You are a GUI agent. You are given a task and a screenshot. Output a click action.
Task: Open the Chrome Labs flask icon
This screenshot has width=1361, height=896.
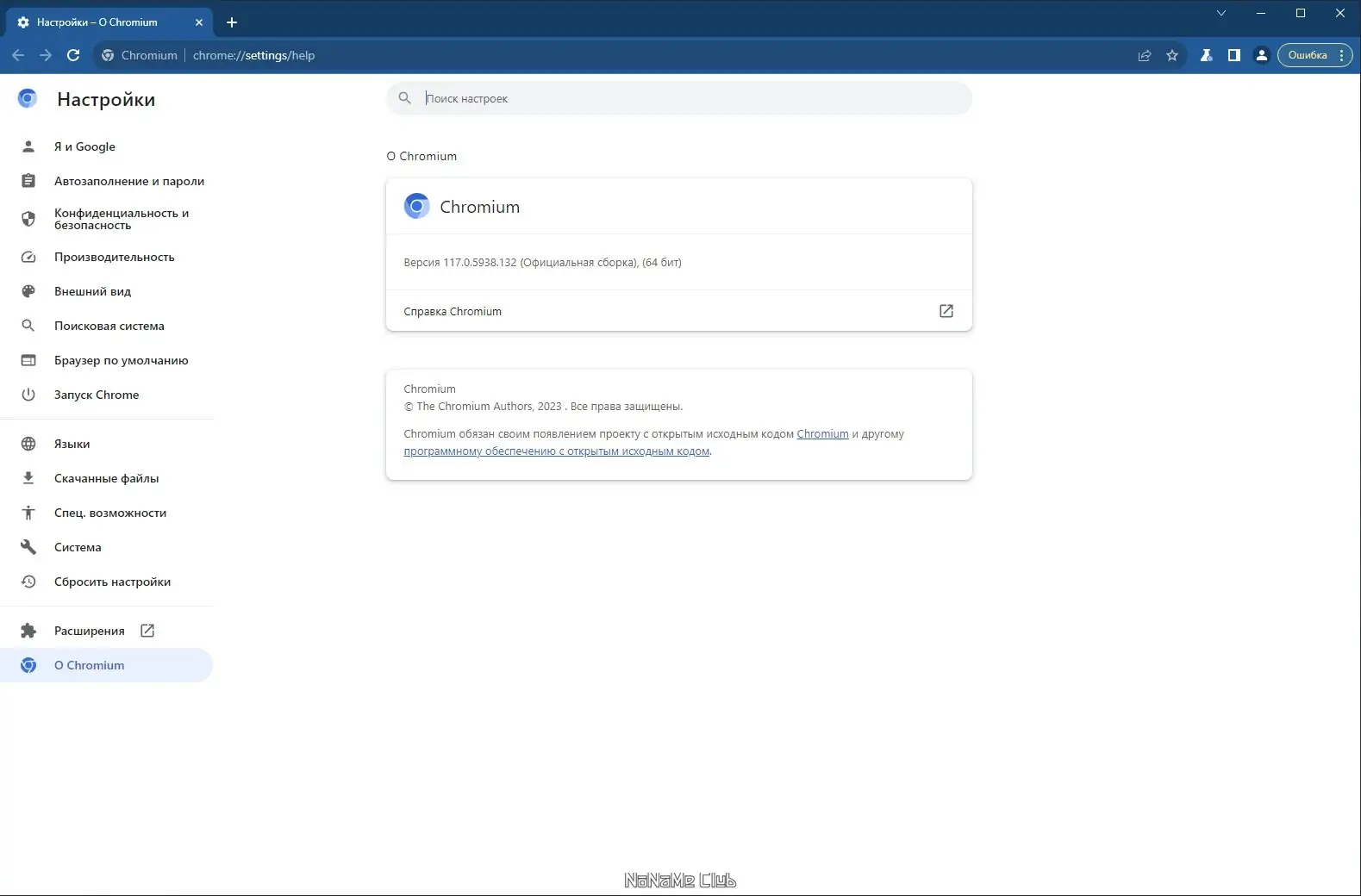[x=1207, y=55]
